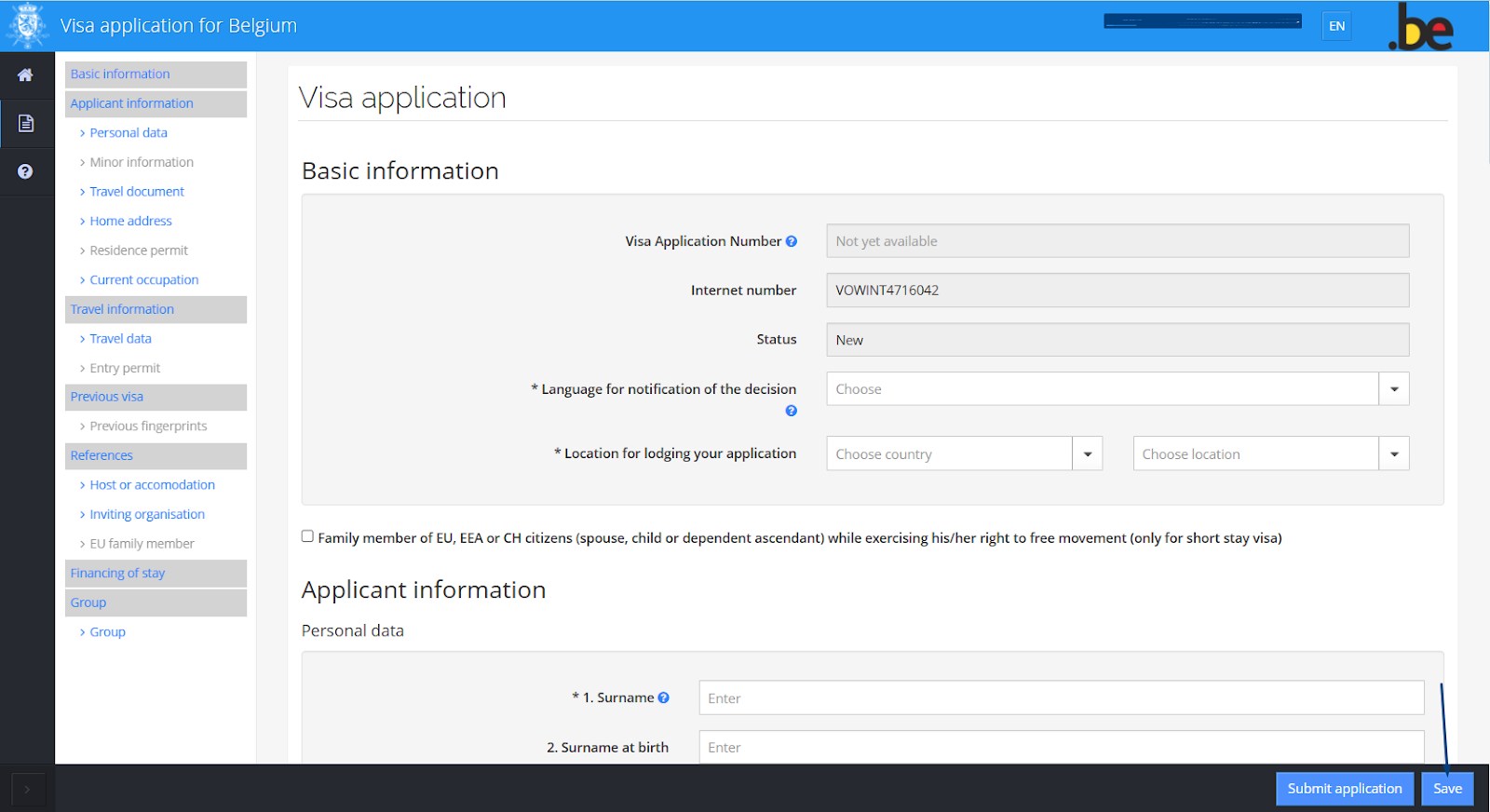
Task: Go to Basic information section
Action: click(x=156, y=74)
